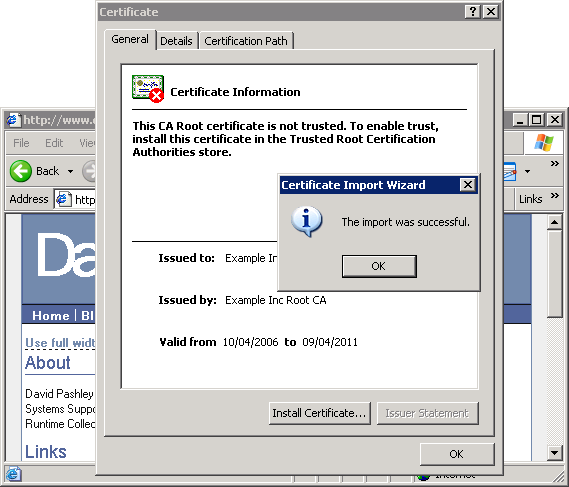The image size is (569, 487).
Task: Minimize the Internet Explorer window
Action: tap(520, 119)
